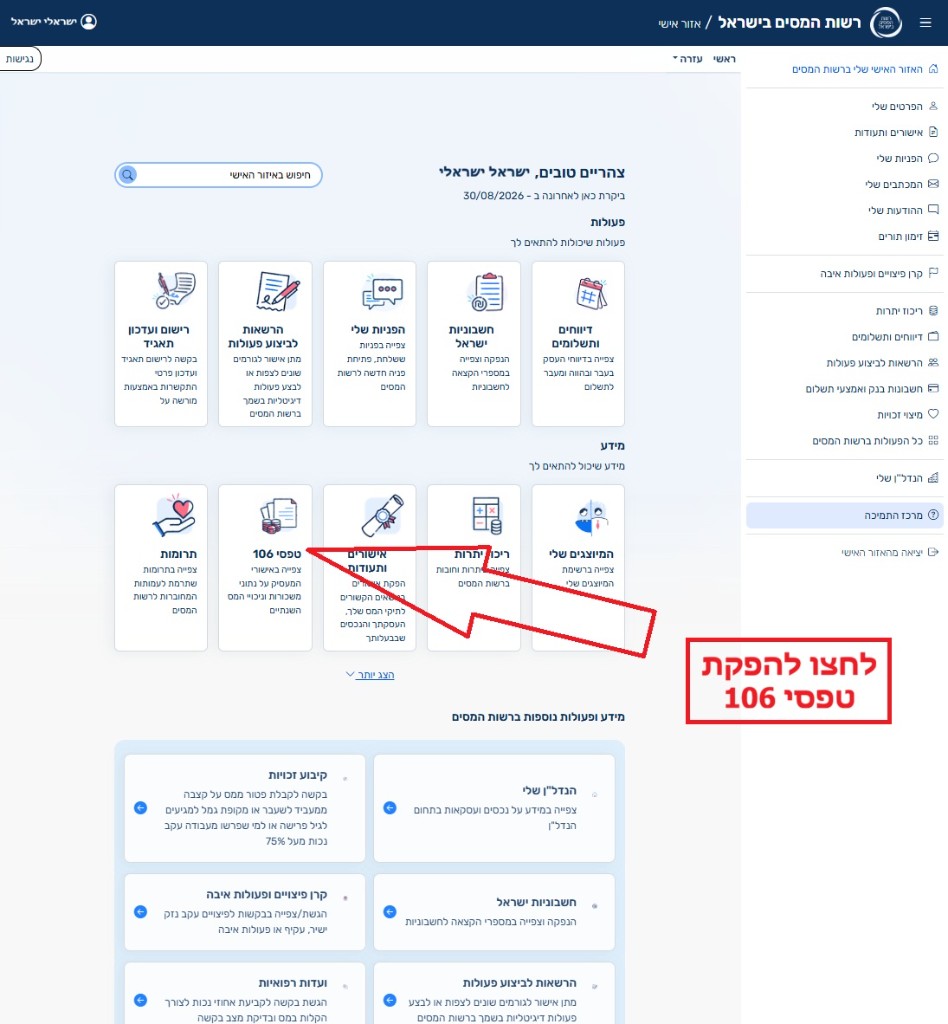
Task: Expand more info cards with הצג יותר
Action: tap(370, 675)
